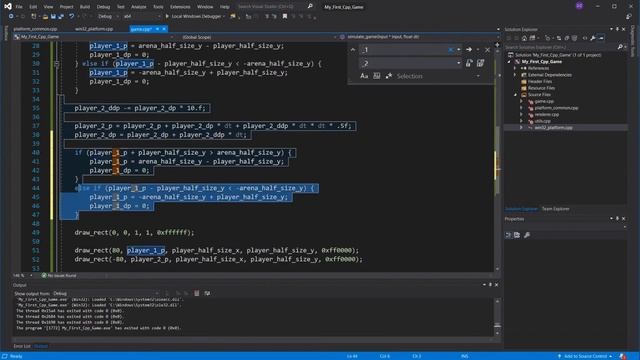Click the Solution Explorer Properties wrench icon
Screen dimensions: 640x360
593,38
